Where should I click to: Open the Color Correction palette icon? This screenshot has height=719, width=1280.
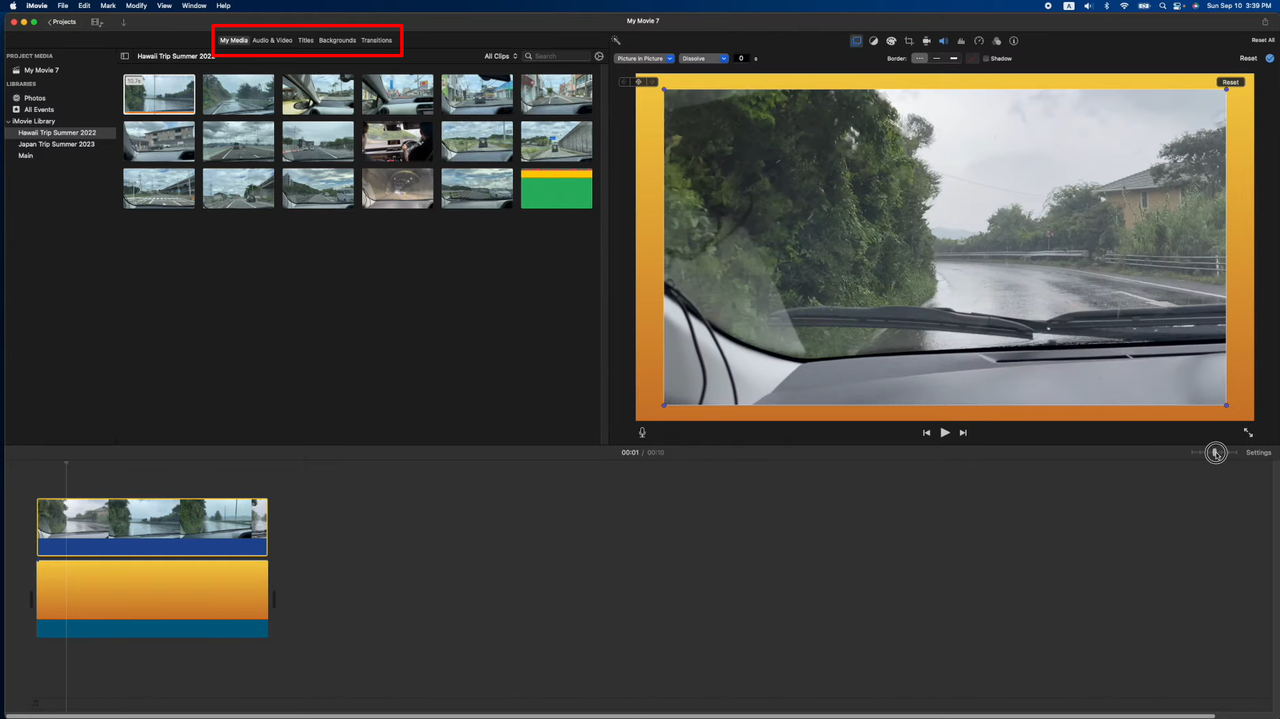coord(891,41)
